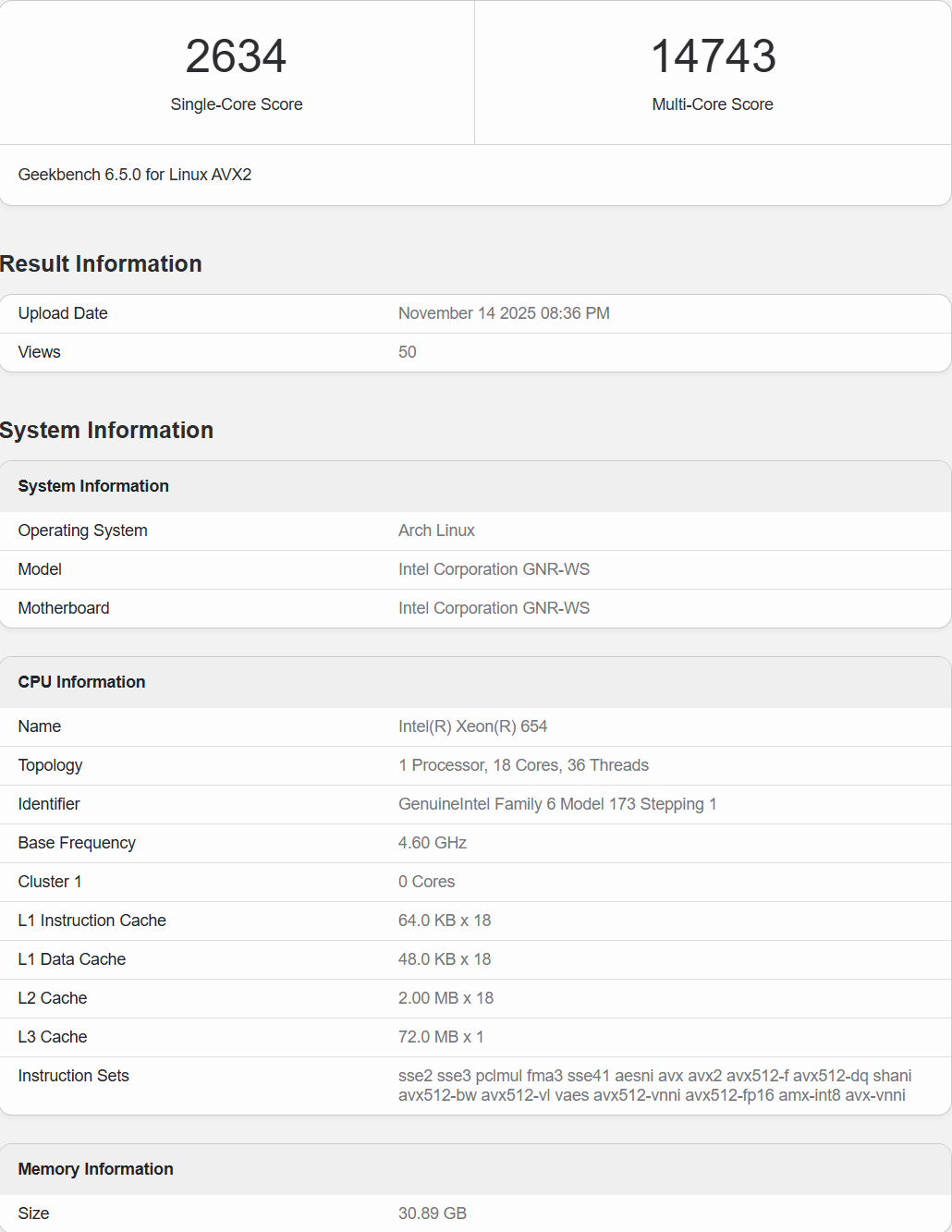Viewport: 952px width, 1232px height.
Task: Click the Motherboard row value
Action: [x=494, y=607]
